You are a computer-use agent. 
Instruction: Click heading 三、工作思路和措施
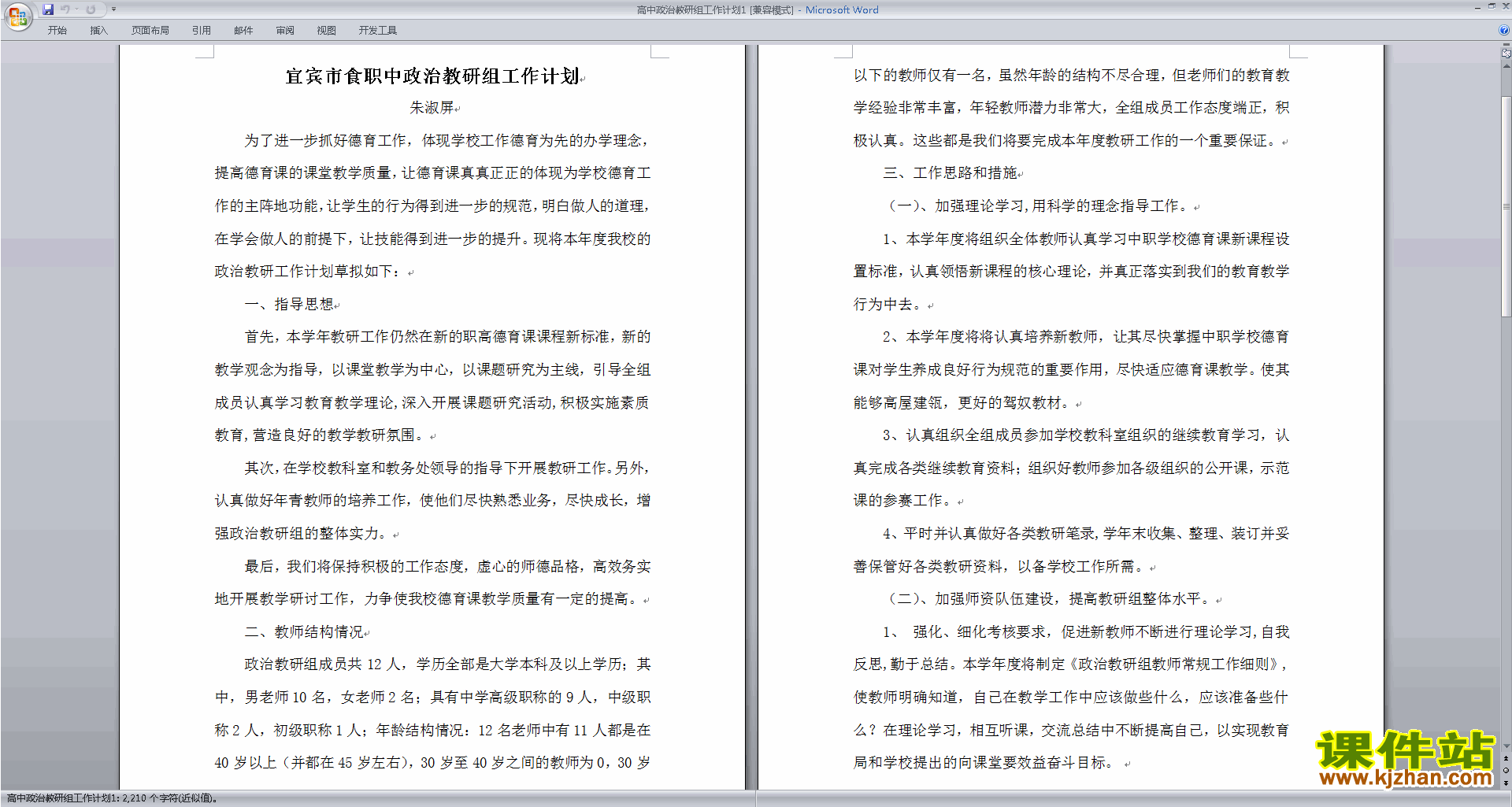click(x=950, y=173)
